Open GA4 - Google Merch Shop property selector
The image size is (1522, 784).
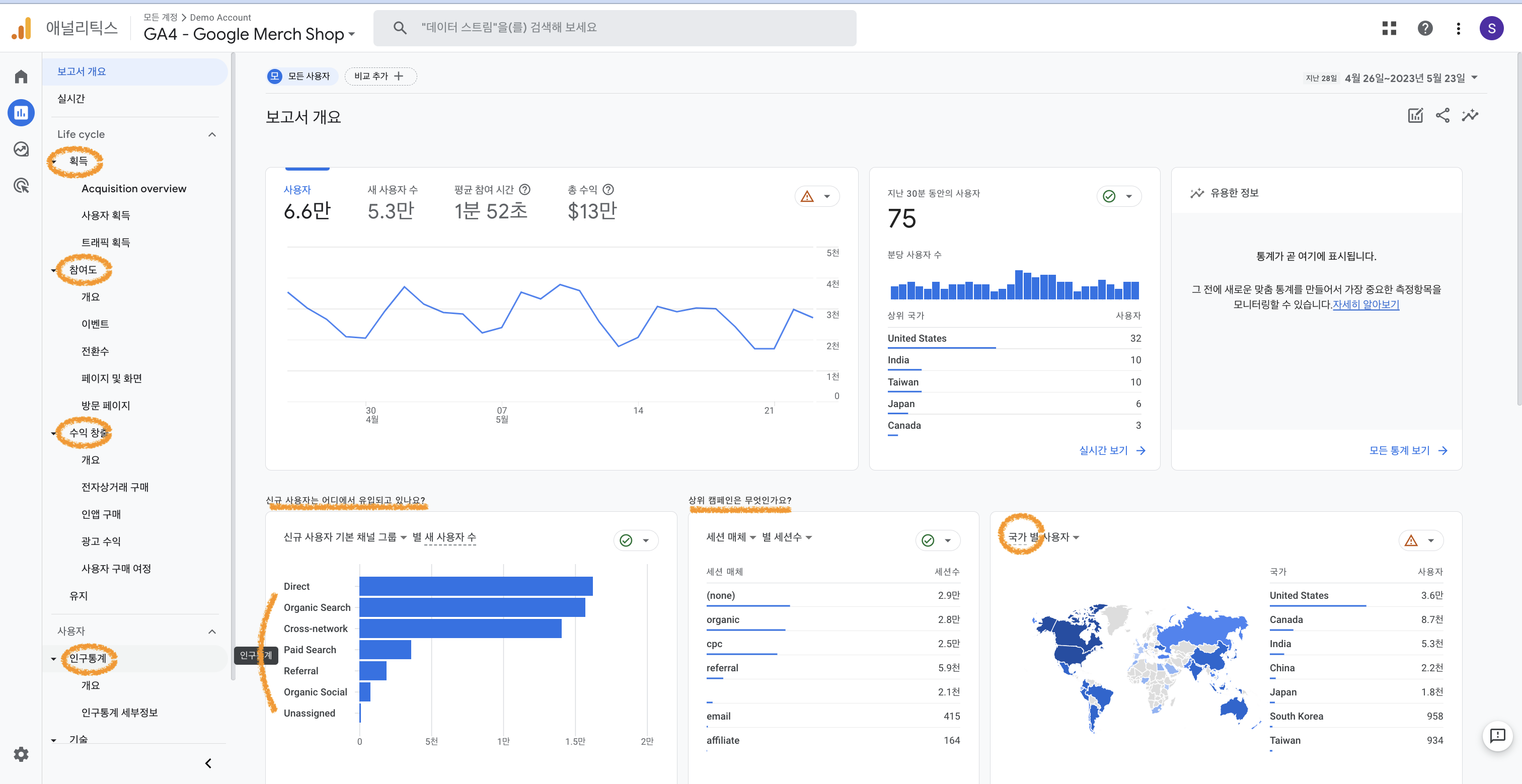point(249,34)
